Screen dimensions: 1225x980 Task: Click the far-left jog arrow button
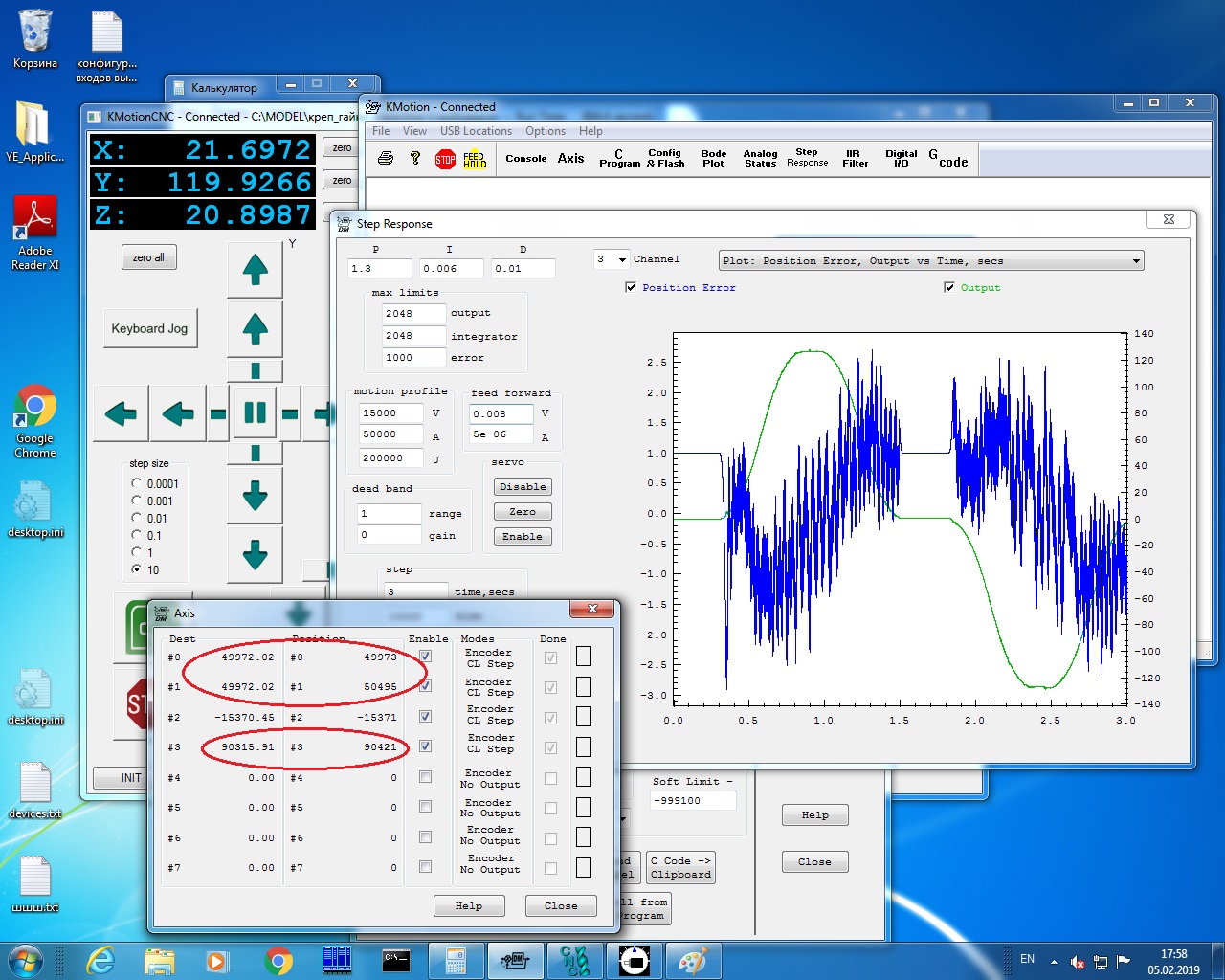coord(121,413)
